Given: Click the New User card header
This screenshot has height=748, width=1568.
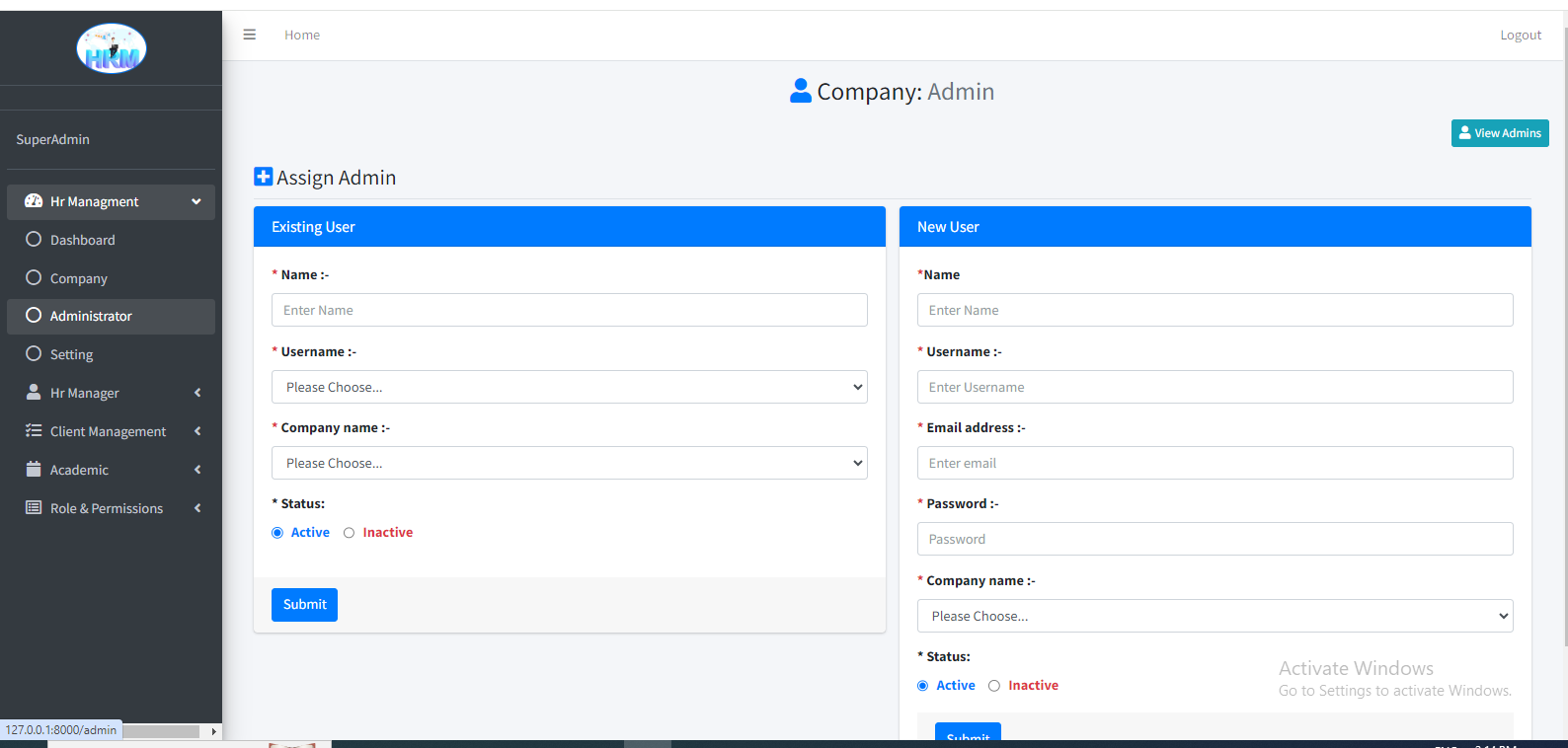Looking at the screenshot, I should click(1215, 227).
